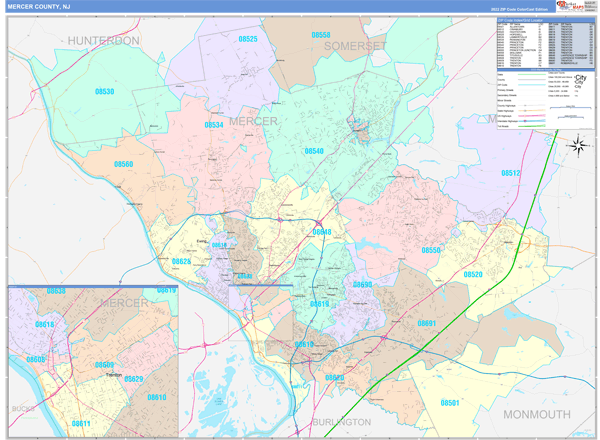The height and width of the screenshot is (440, 600).
Task: Click the ZIP code 08534 label
Action: 214,125
